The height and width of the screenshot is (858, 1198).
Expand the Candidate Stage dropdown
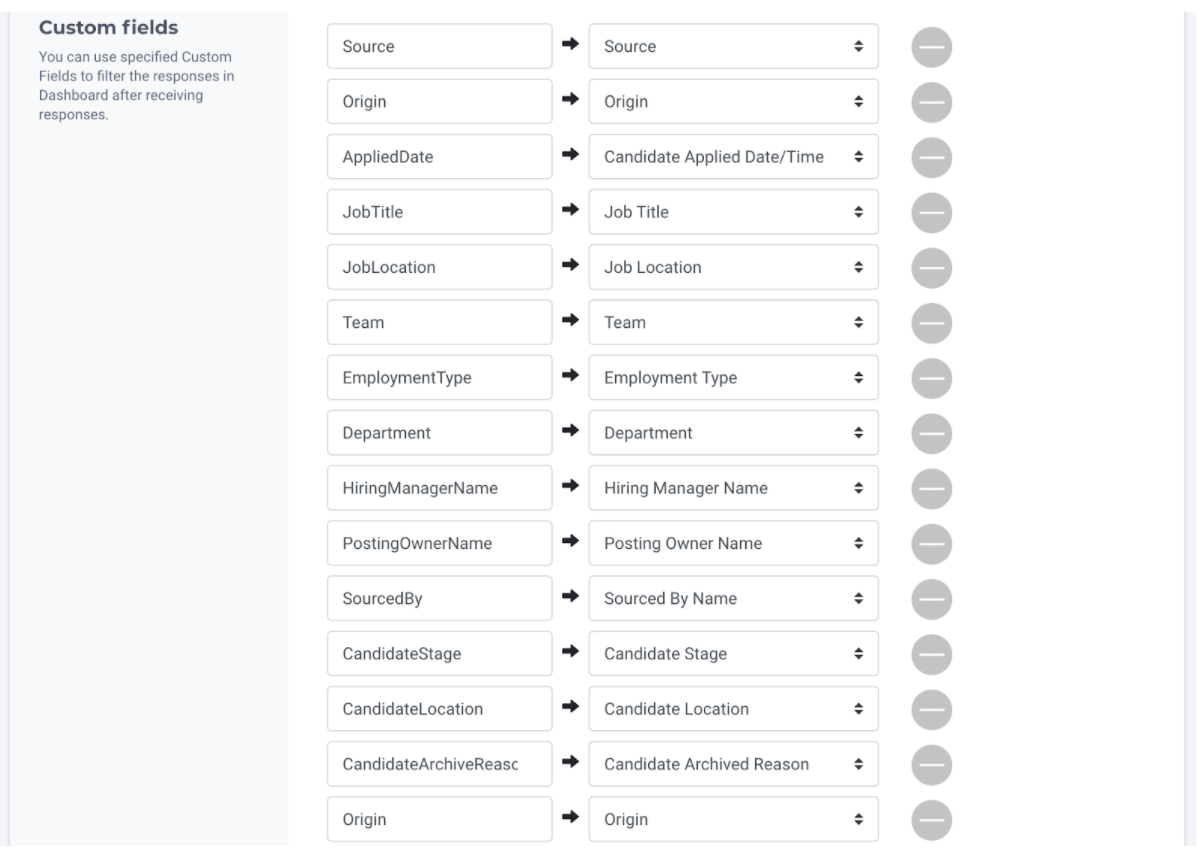(x=733, y=653)
